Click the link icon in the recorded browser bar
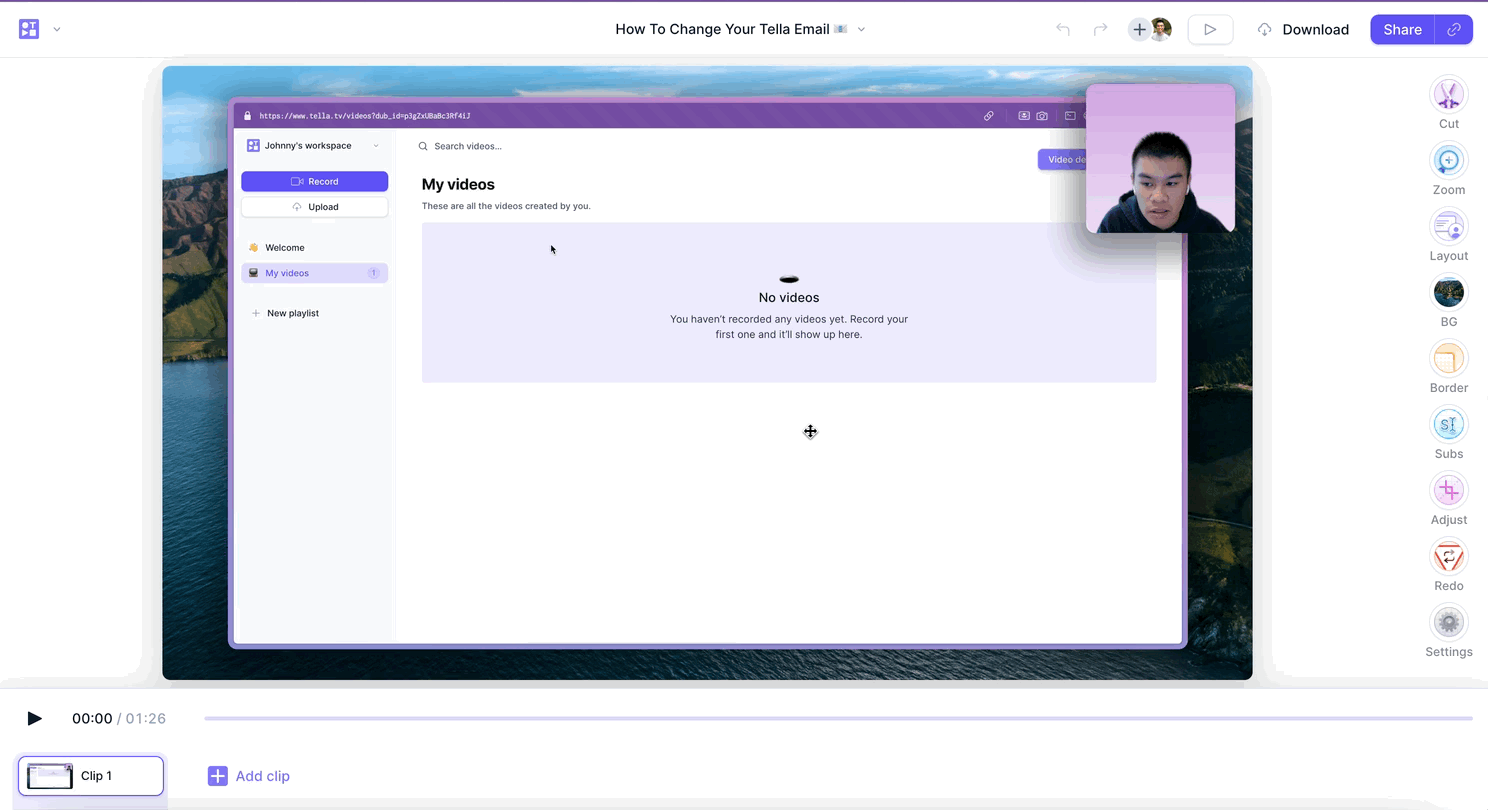 988,116
